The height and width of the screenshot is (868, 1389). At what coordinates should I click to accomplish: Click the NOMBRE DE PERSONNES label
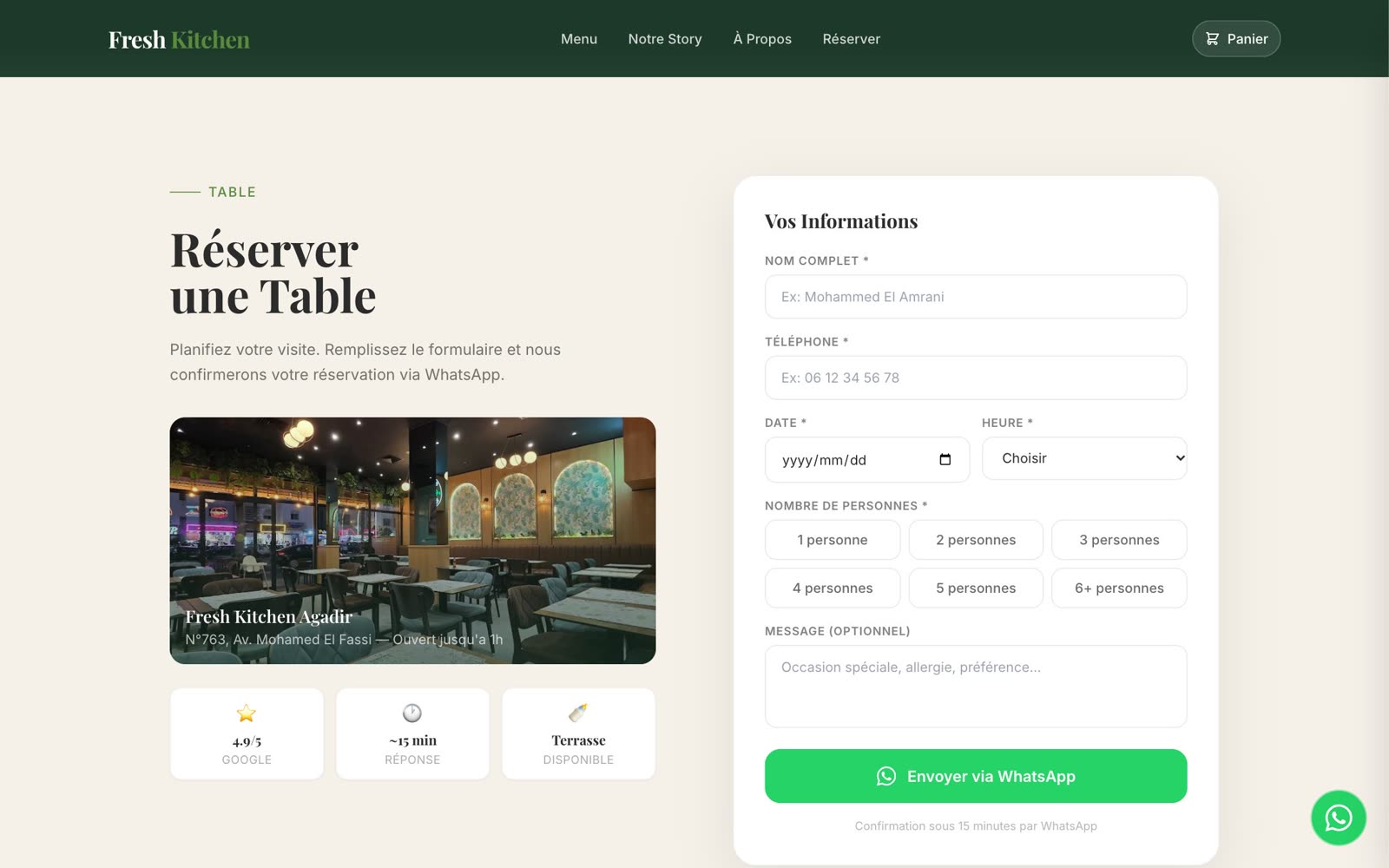(x=846, y=506)
